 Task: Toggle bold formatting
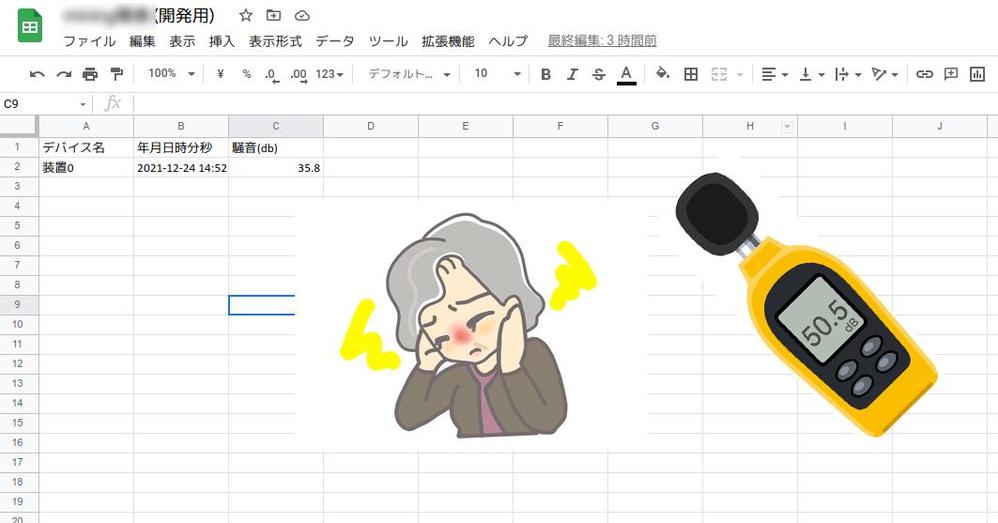pyautogui.click(x=545, y=74)
